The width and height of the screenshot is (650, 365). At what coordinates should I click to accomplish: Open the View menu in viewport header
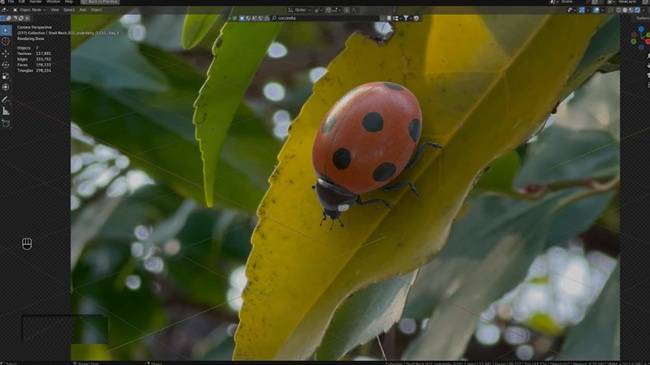point(55,10)
